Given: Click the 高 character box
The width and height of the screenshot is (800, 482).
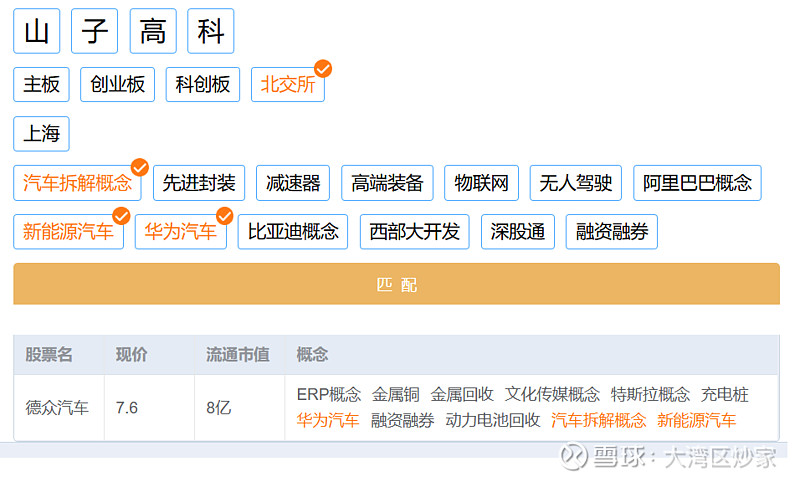Looking at the screenshot, I should [x=153, y=31].
